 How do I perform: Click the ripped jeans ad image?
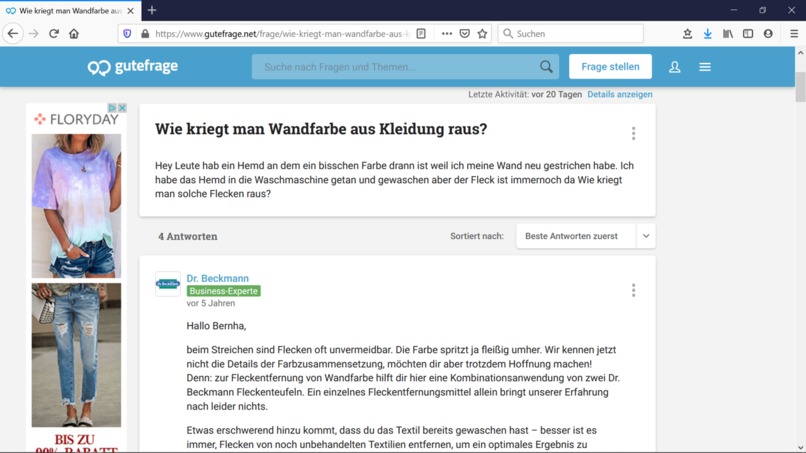(x=76, y=355)
